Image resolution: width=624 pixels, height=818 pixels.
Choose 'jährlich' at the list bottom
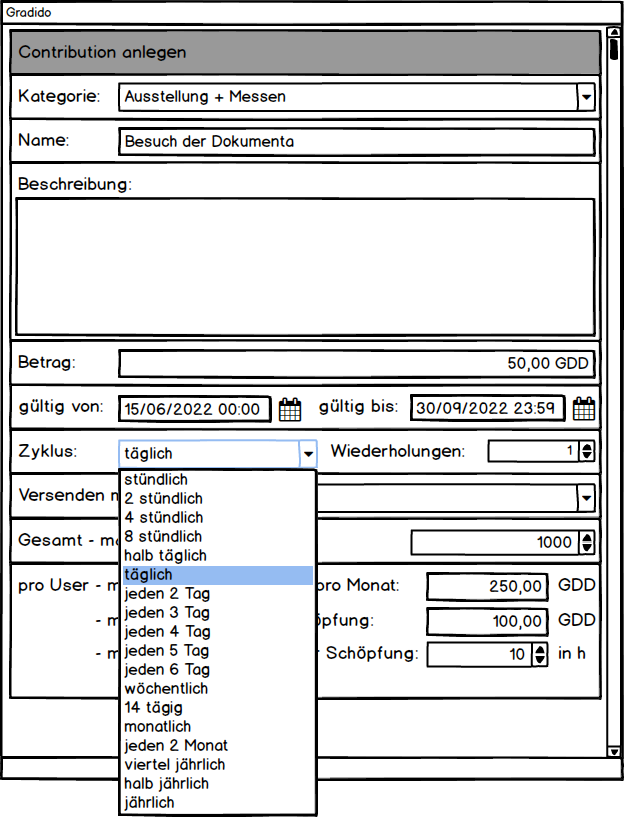pyautogui.click(x=148, y=803)
